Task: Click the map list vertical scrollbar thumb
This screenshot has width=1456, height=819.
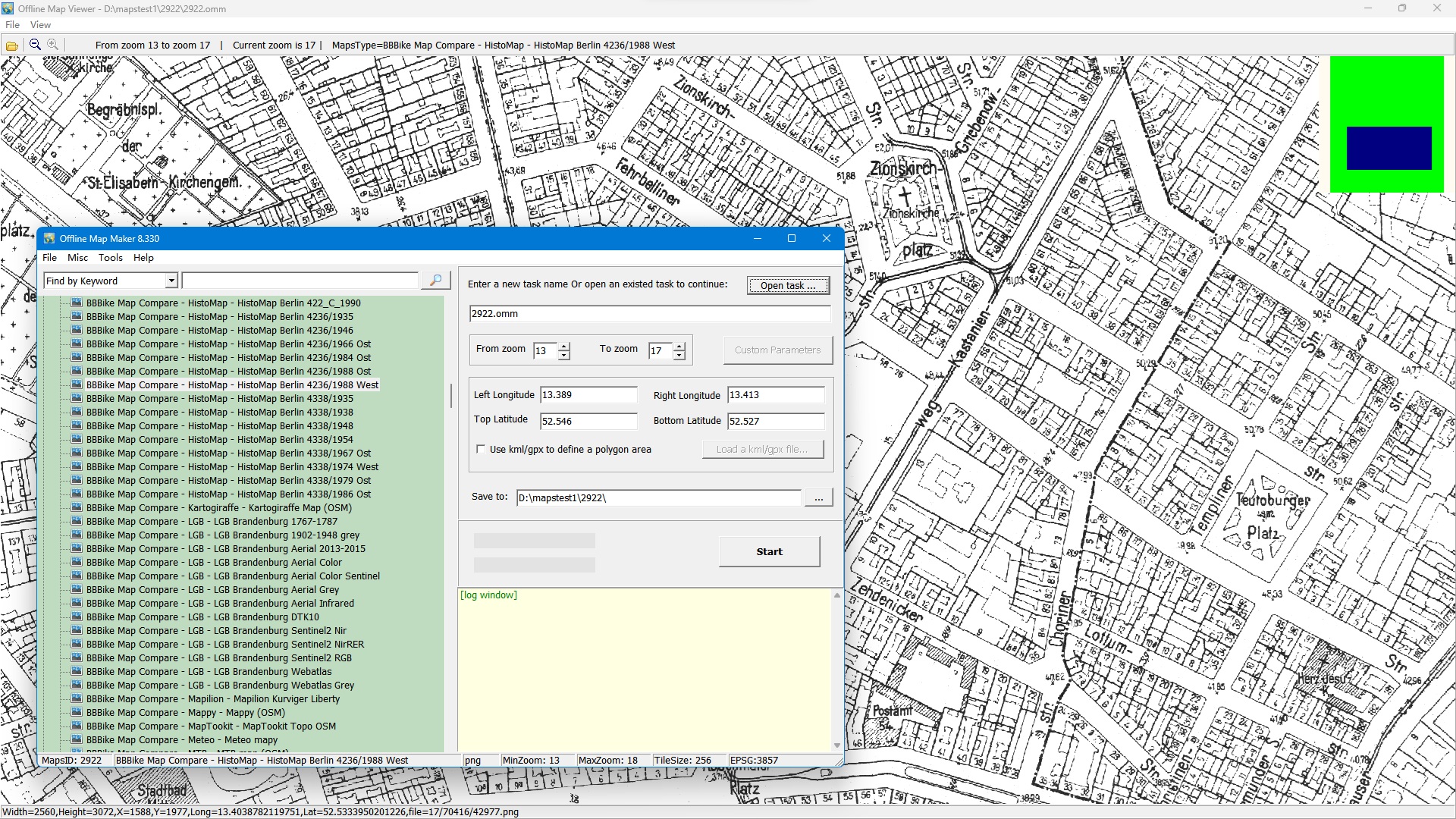Action: coord(450,396)
